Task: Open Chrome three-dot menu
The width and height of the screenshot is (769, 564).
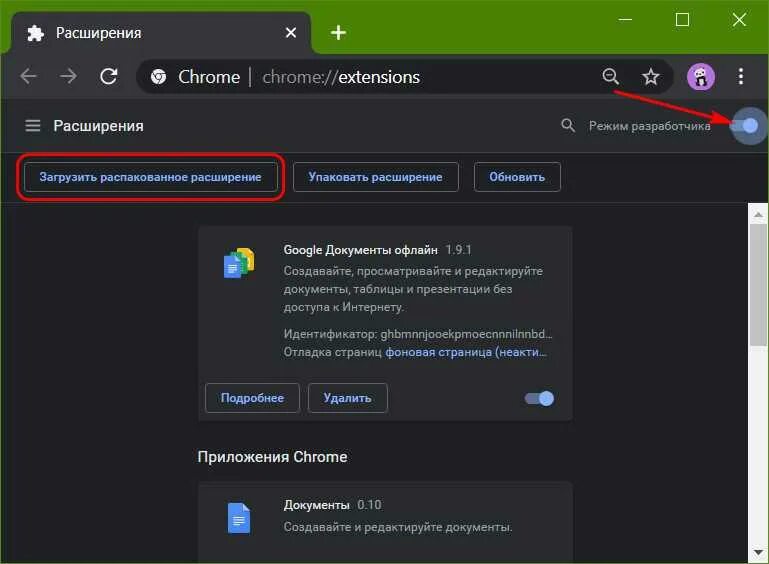Action: click(x=741, y=77)
